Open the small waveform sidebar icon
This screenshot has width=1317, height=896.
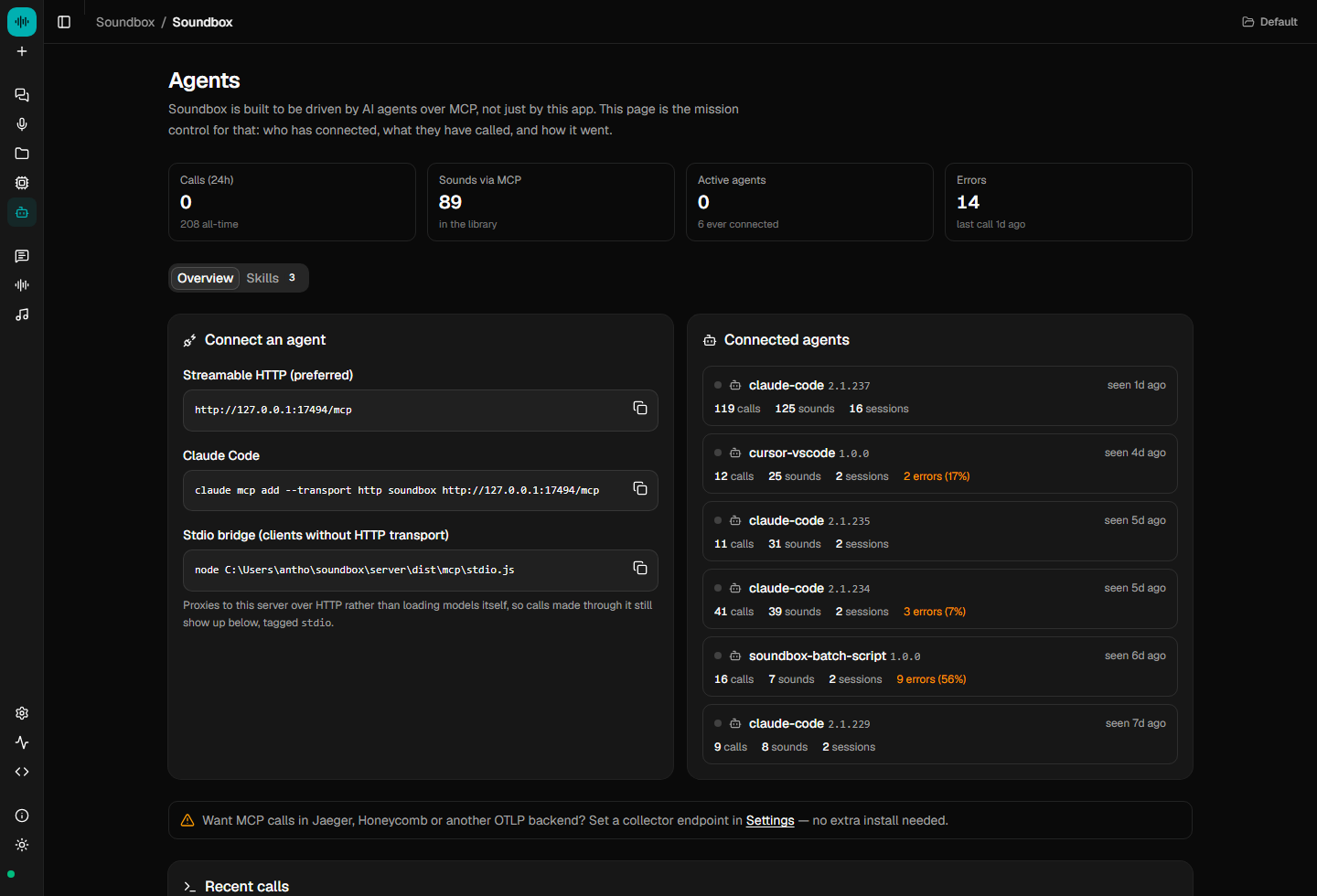click(22, 285)
